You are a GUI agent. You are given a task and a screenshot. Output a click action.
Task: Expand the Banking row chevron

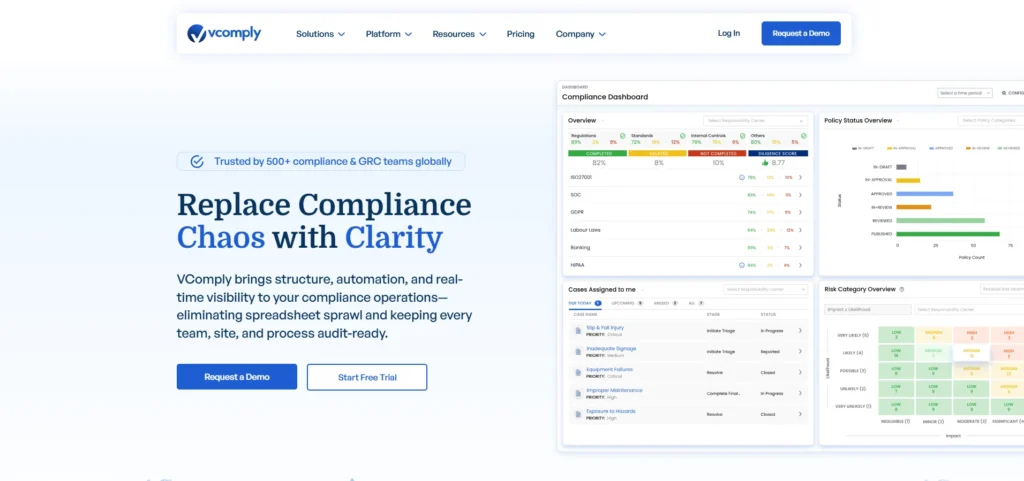[801, 248]
